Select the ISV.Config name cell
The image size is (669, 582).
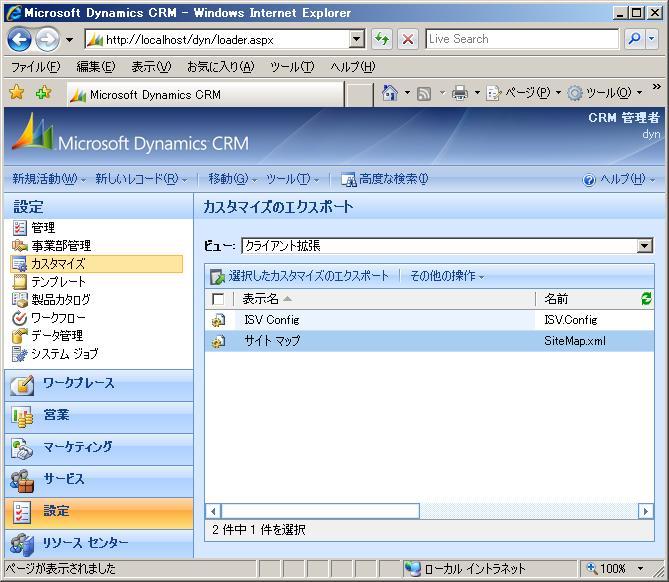570,320
